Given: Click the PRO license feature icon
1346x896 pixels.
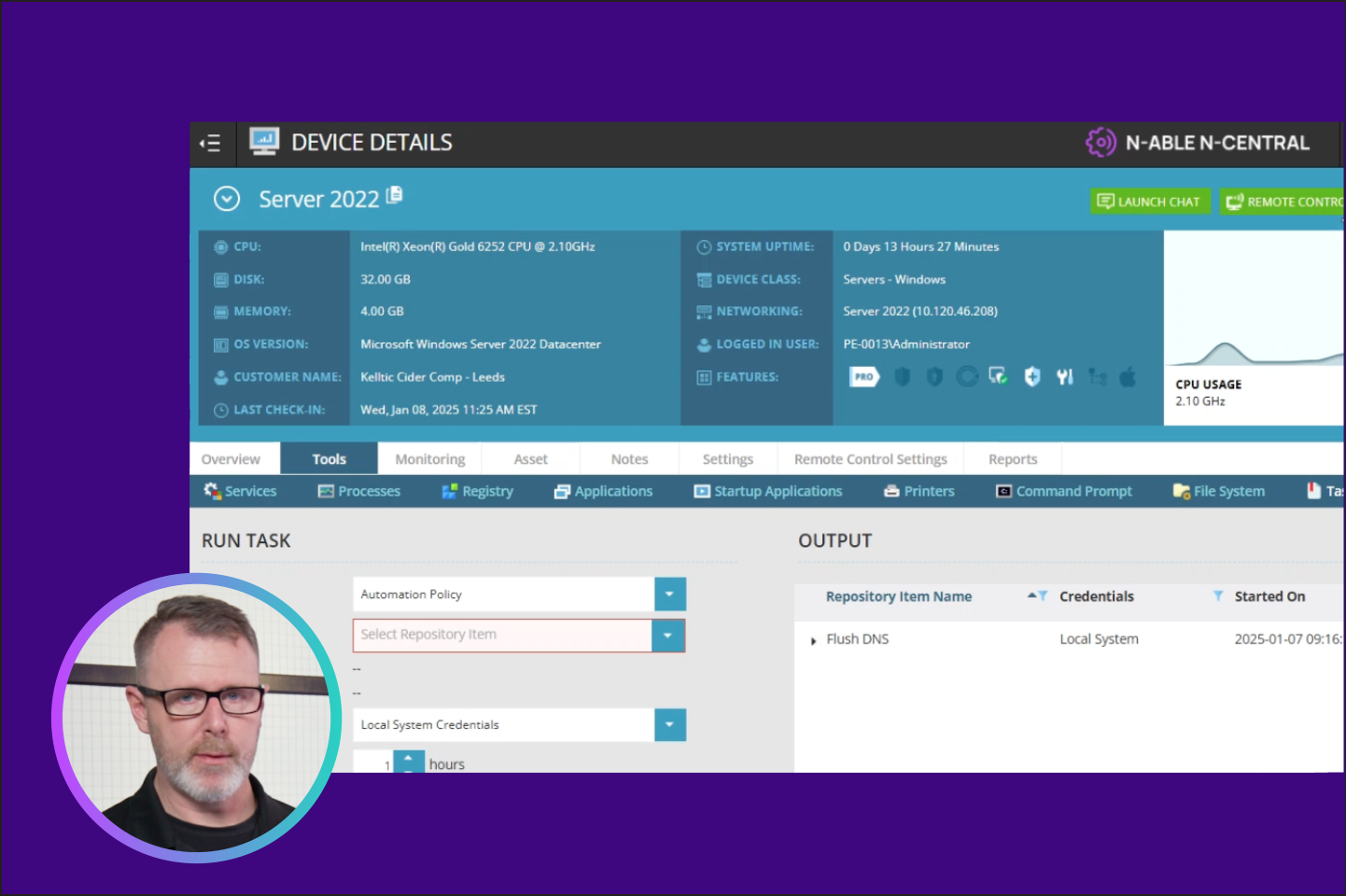Looking at the screenshot, I should coord(863,377).
